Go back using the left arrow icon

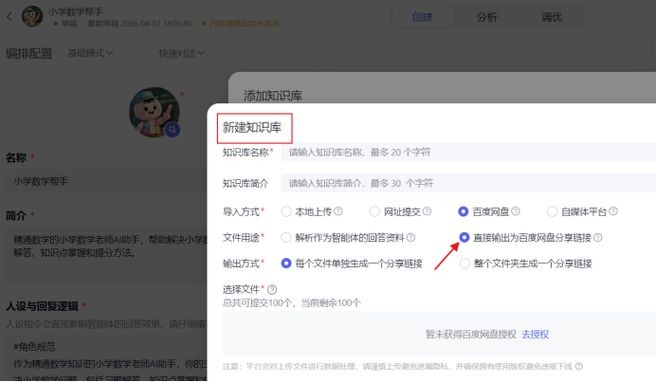click(10, 17)
